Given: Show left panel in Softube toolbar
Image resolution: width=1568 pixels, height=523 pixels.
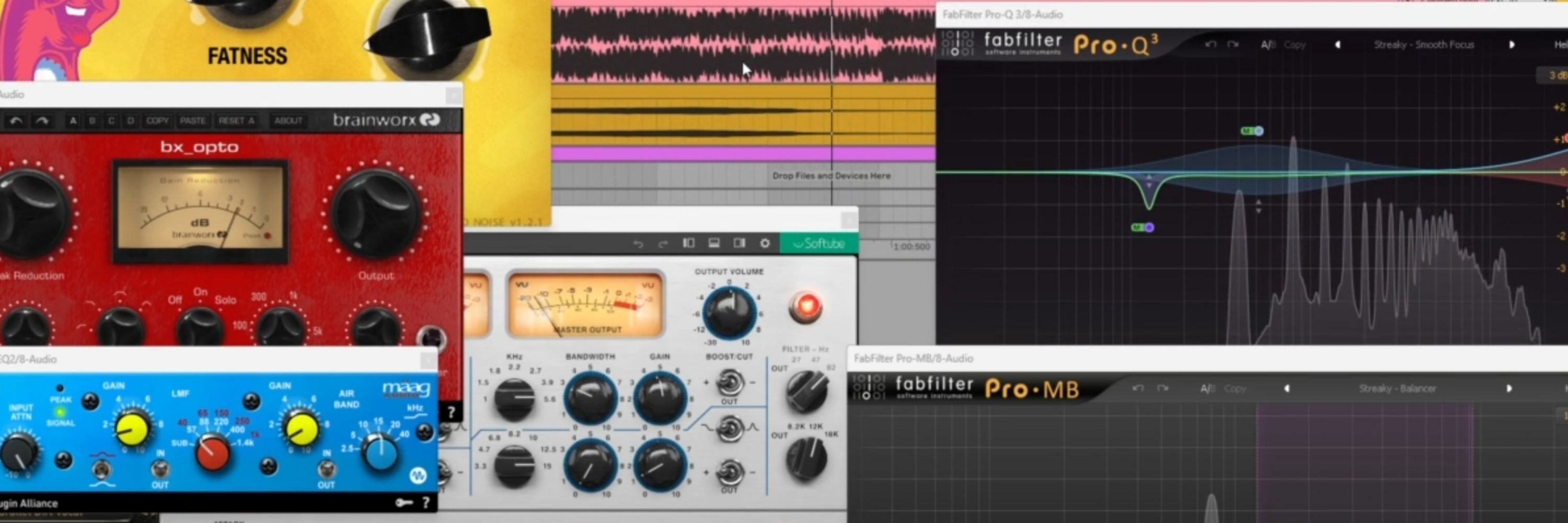Looking at the screenshot, I should coord(688,243).
